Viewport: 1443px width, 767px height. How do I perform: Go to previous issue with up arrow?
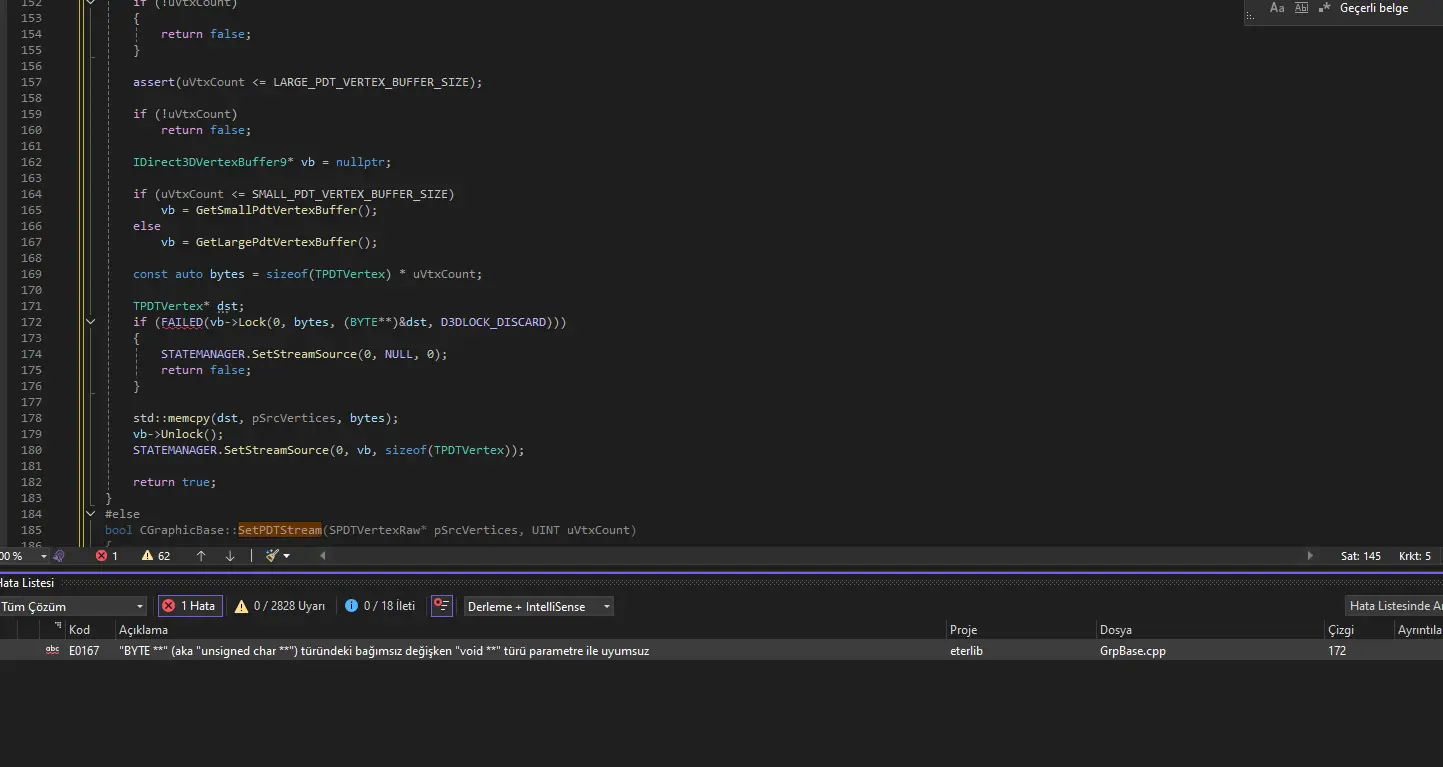[201, 555]
